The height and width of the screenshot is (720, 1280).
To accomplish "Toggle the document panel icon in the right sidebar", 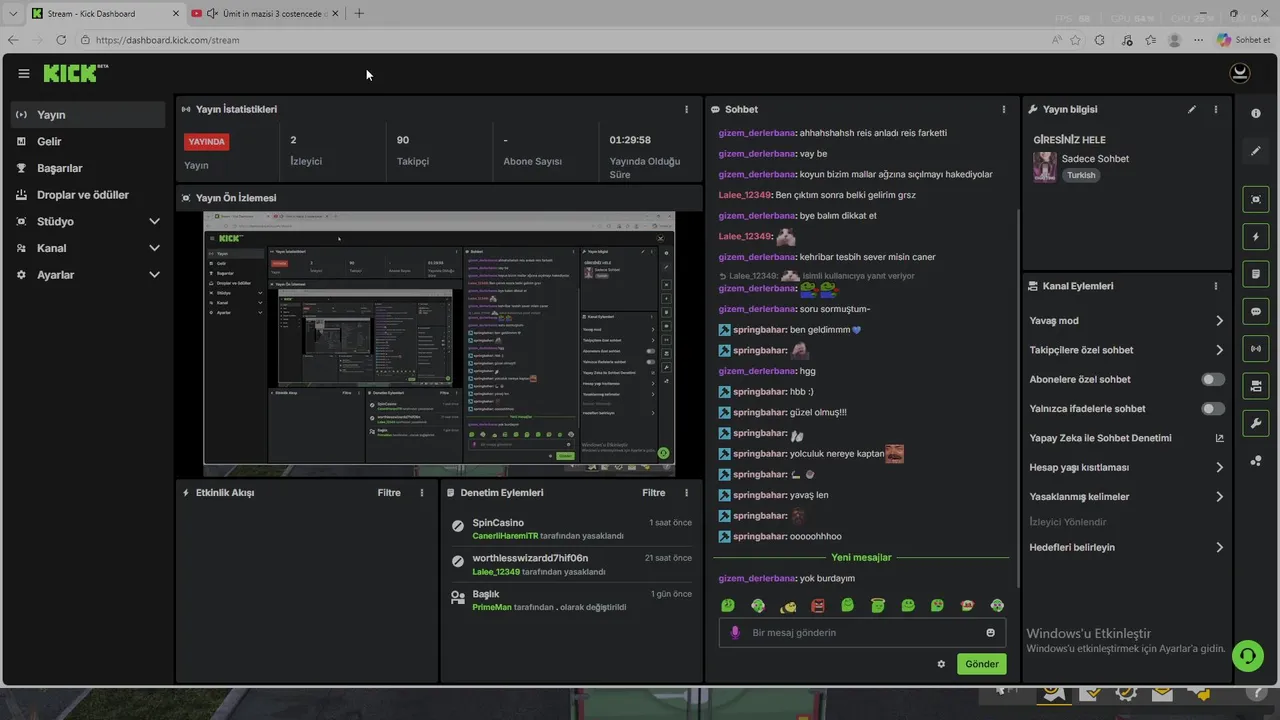I will [x=1256, y=274].
